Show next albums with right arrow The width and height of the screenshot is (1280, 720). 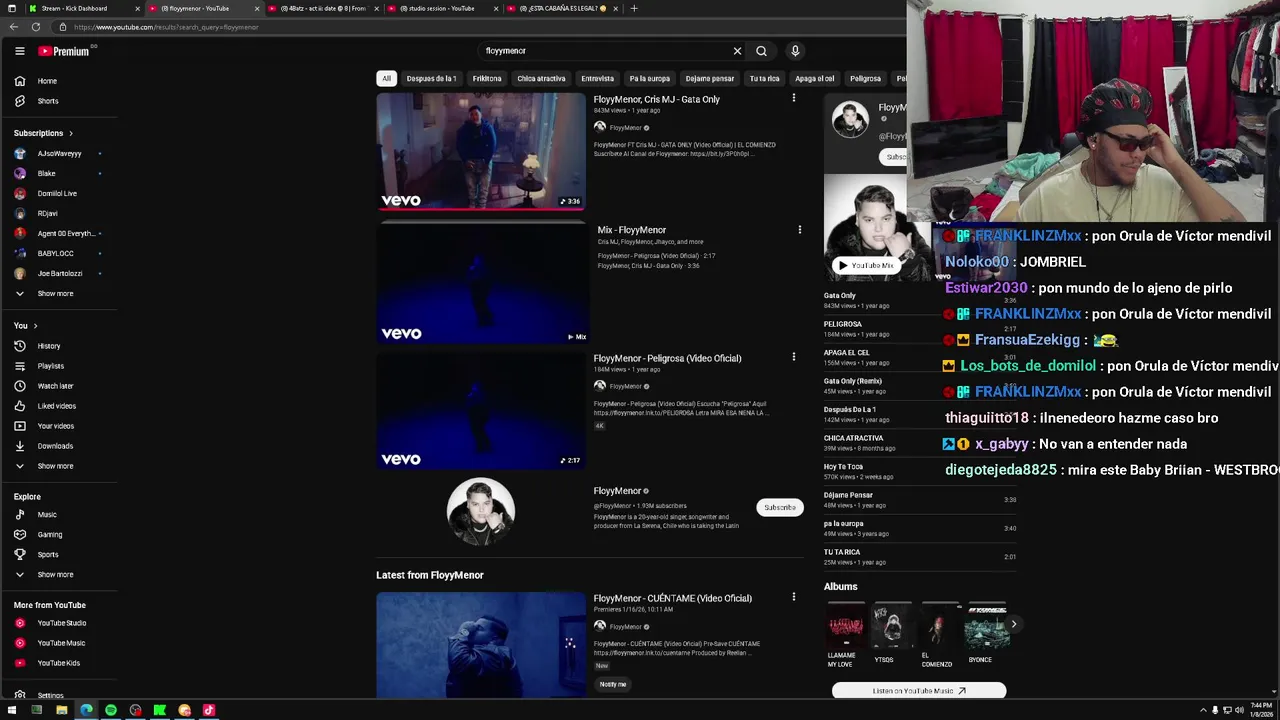1013,624
